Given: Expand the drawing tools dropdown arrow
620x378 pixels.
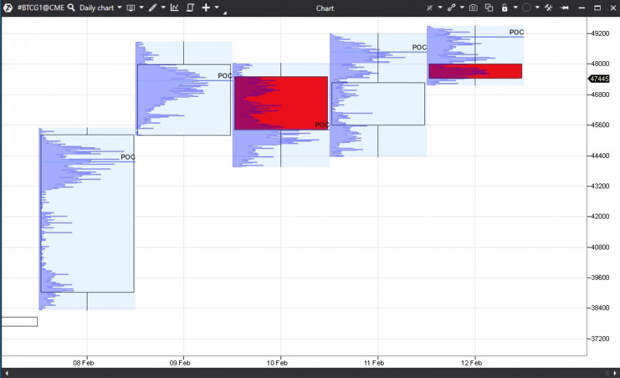Looking at the screenshot, I should click(163, 7).
